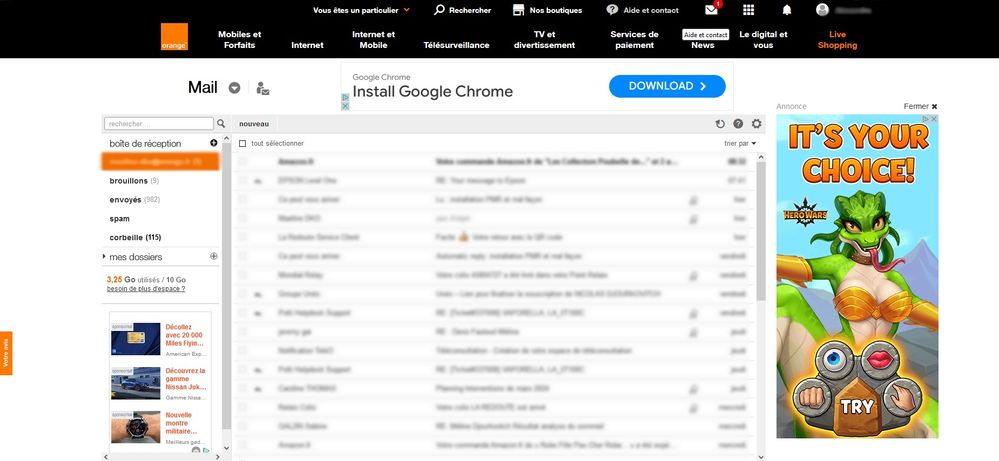Click "nouveau" to compose a message
Image resolution: width=999 pixels, height=461 pixels.
(x=254, y=124)
